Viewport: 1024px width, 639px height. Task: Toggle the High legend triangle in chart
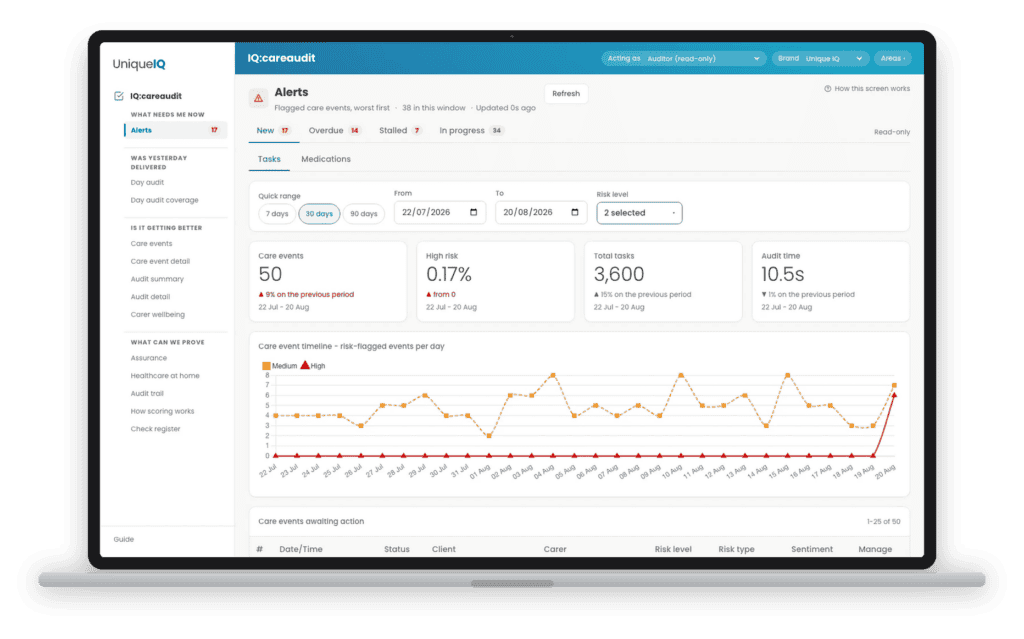305,365
